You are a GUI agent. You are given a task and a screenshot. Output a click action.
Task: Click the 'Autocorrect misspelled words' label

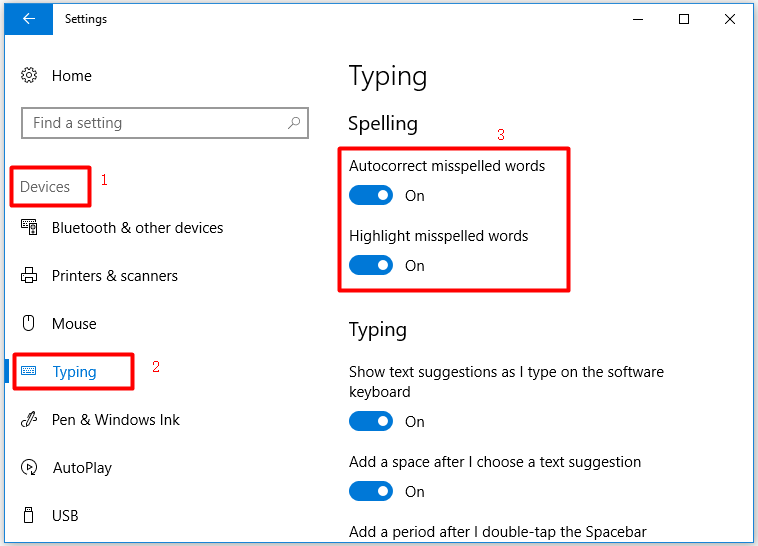point(447,166)
